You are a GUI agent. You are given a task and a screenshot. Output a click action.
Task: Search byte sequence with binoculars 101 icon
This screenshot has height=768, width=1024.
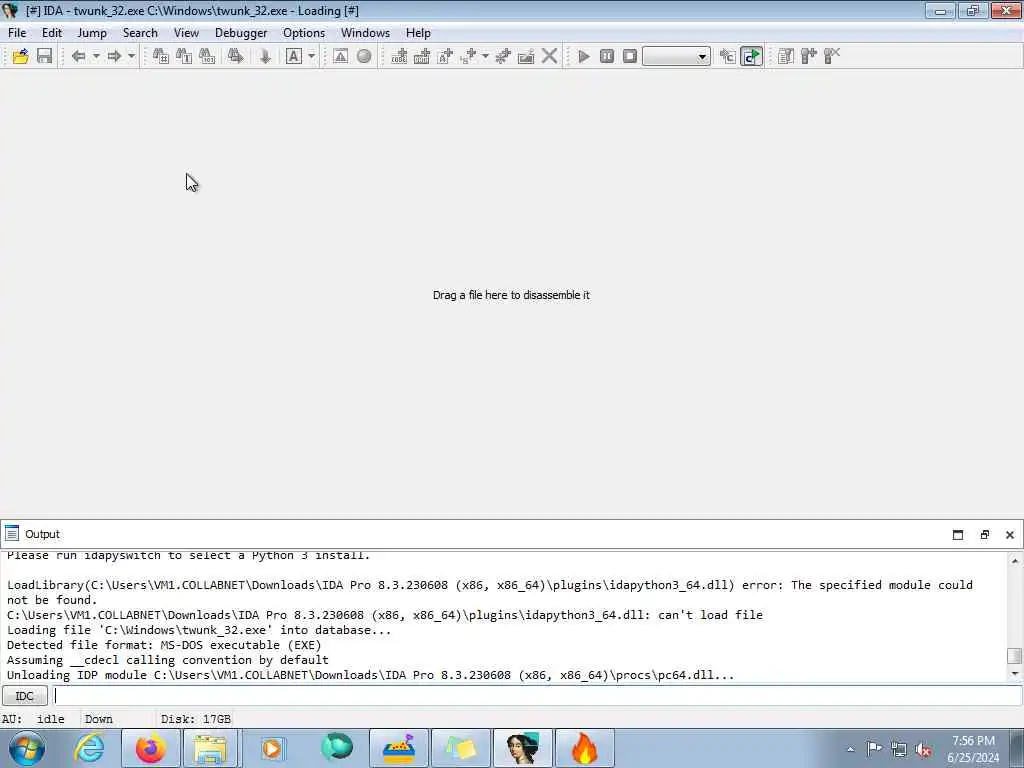pyautogui.click(x=207, y=56)
